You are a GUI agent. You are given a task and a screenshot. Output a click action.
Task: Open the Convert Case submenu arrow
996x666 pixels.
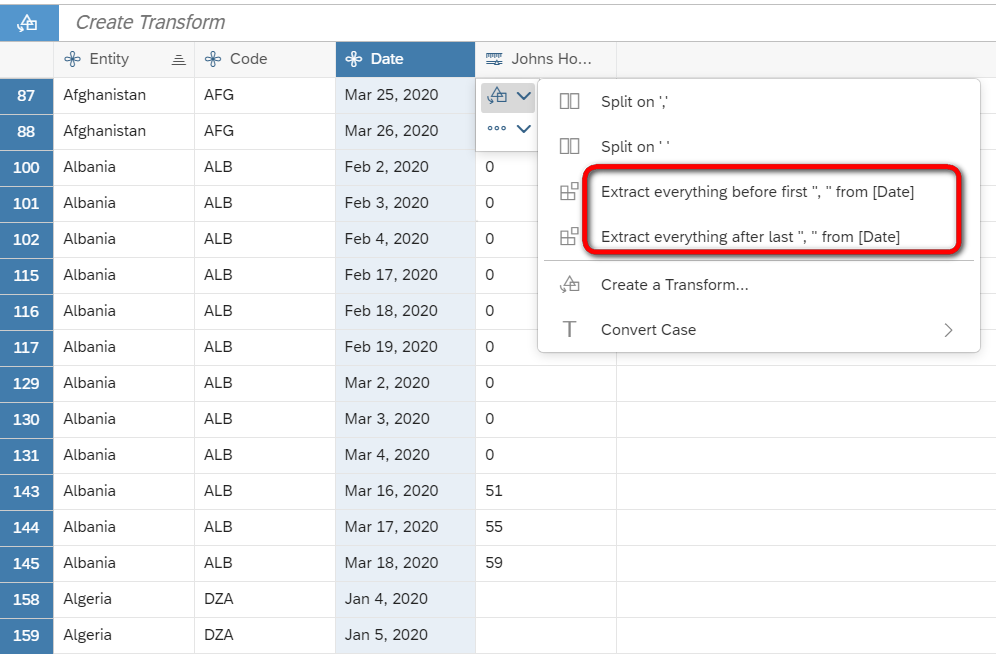(x=948, y=330)
